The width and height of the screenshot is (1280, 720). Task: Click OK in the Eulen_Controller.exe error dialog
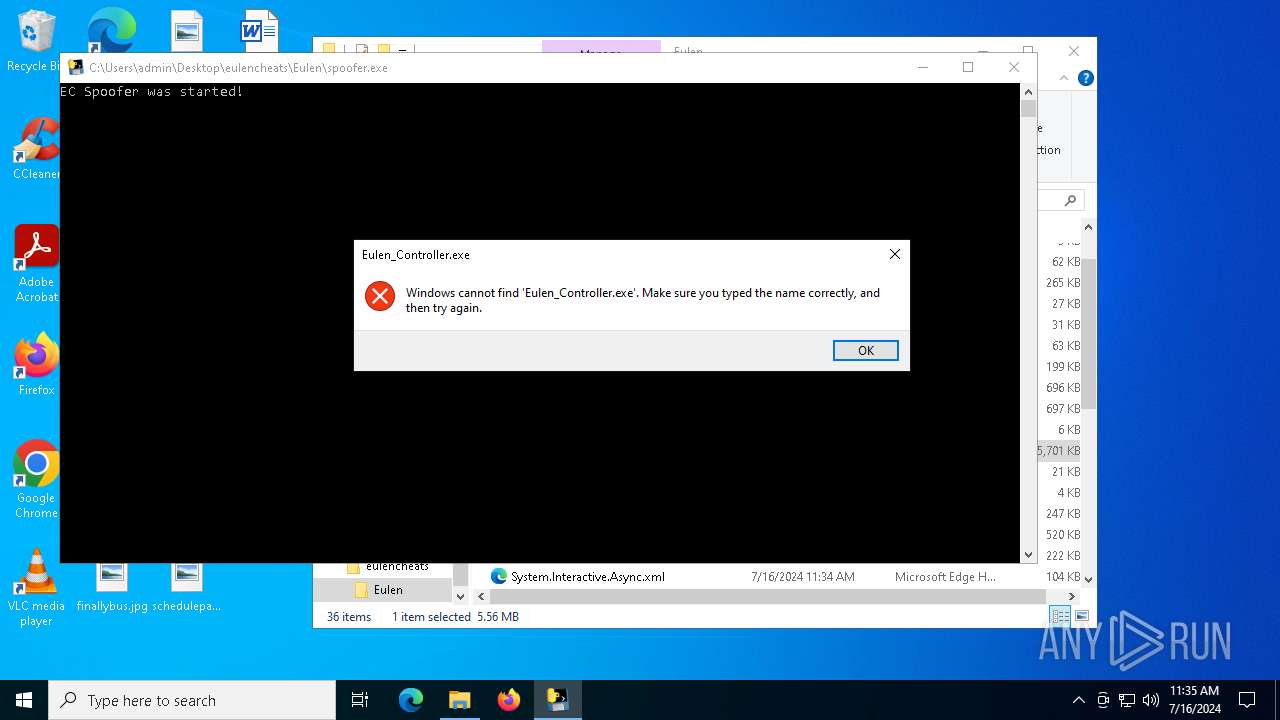[865, 350]
